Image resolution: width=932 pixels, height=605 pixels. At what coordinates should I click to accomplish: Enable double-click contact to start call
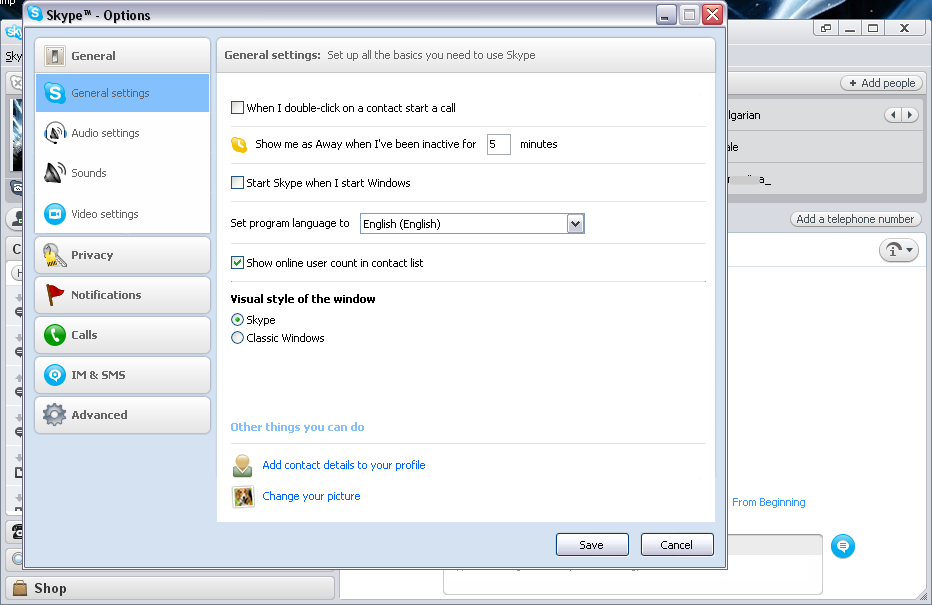[x=238, y=108]
